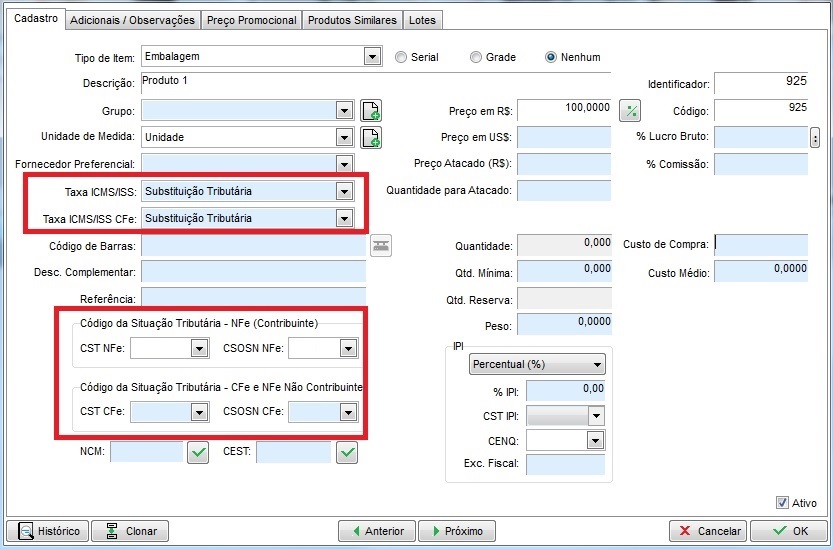Open the CST NFe dropdown

pyautogui.click(x=199, y=348)
